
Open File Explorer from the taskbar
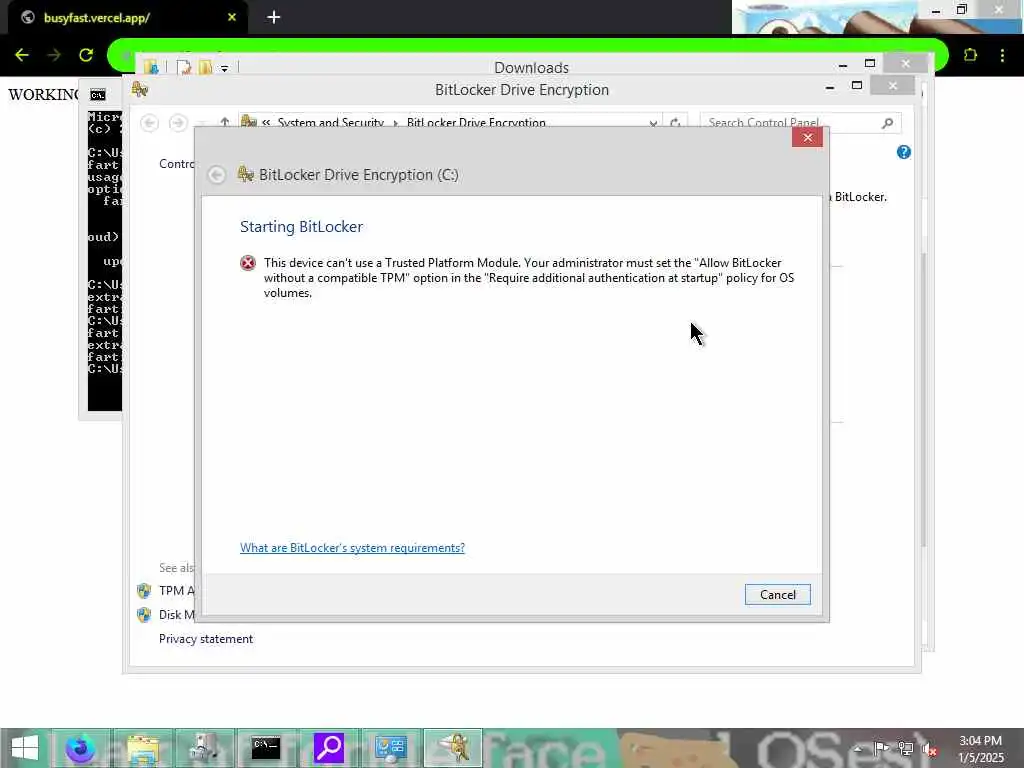pyautogui.click(x=142, y=748)
